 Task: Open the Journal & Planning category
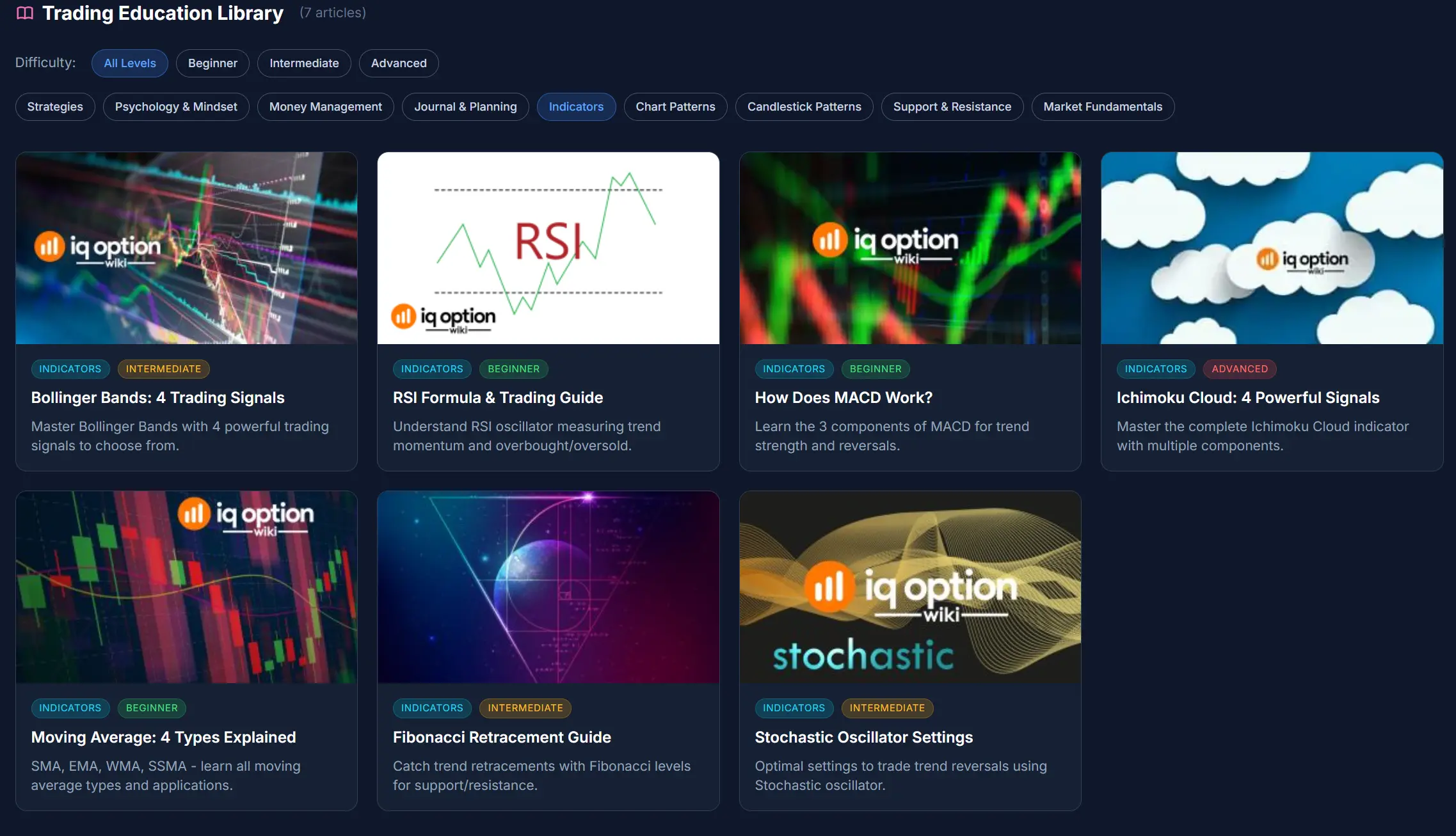(x=465, y=107)
